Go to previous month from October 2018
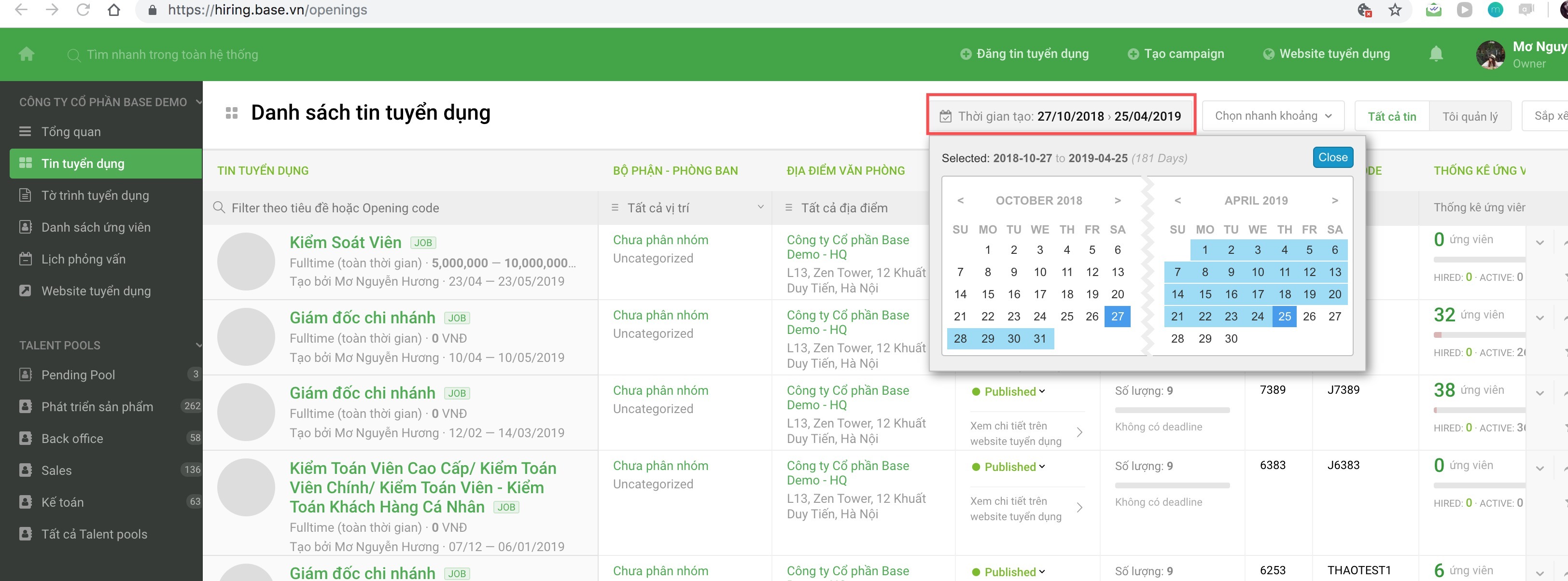 [x=960, y=200]
